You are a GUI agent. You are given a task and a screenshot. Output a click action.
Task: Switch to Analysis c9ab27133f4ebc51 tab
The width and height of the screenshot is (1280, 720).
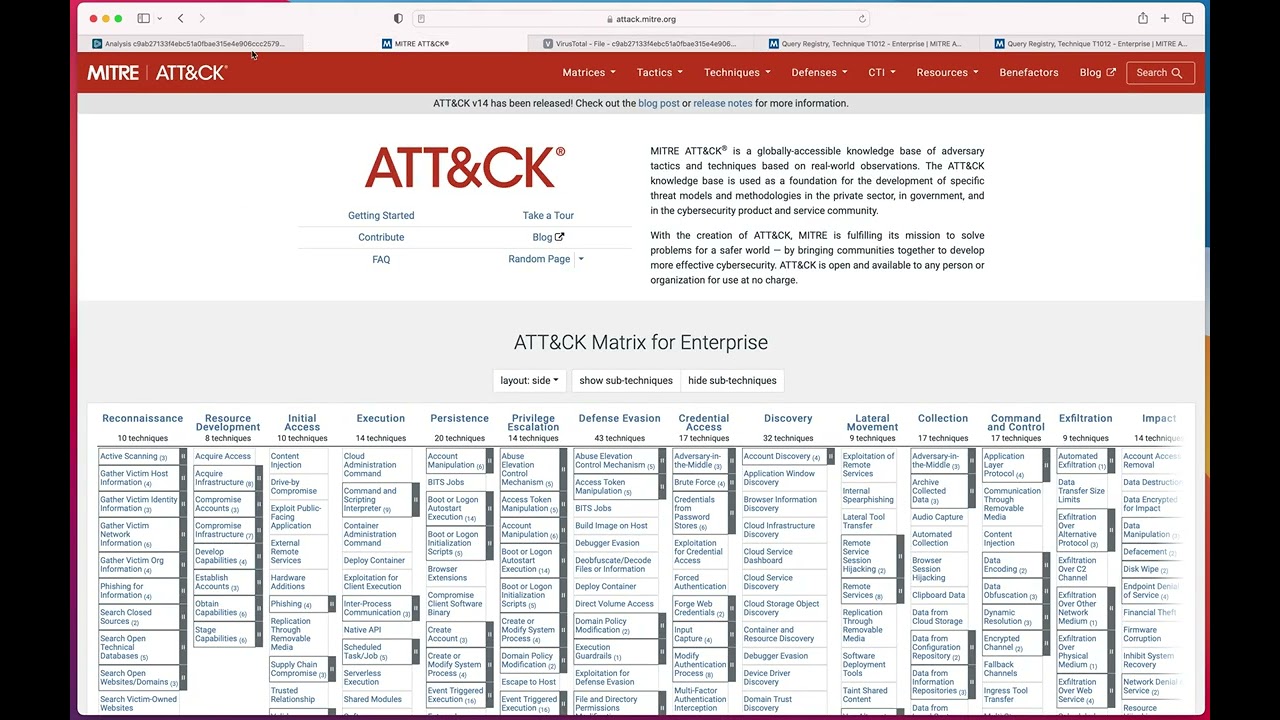[190, 44]
